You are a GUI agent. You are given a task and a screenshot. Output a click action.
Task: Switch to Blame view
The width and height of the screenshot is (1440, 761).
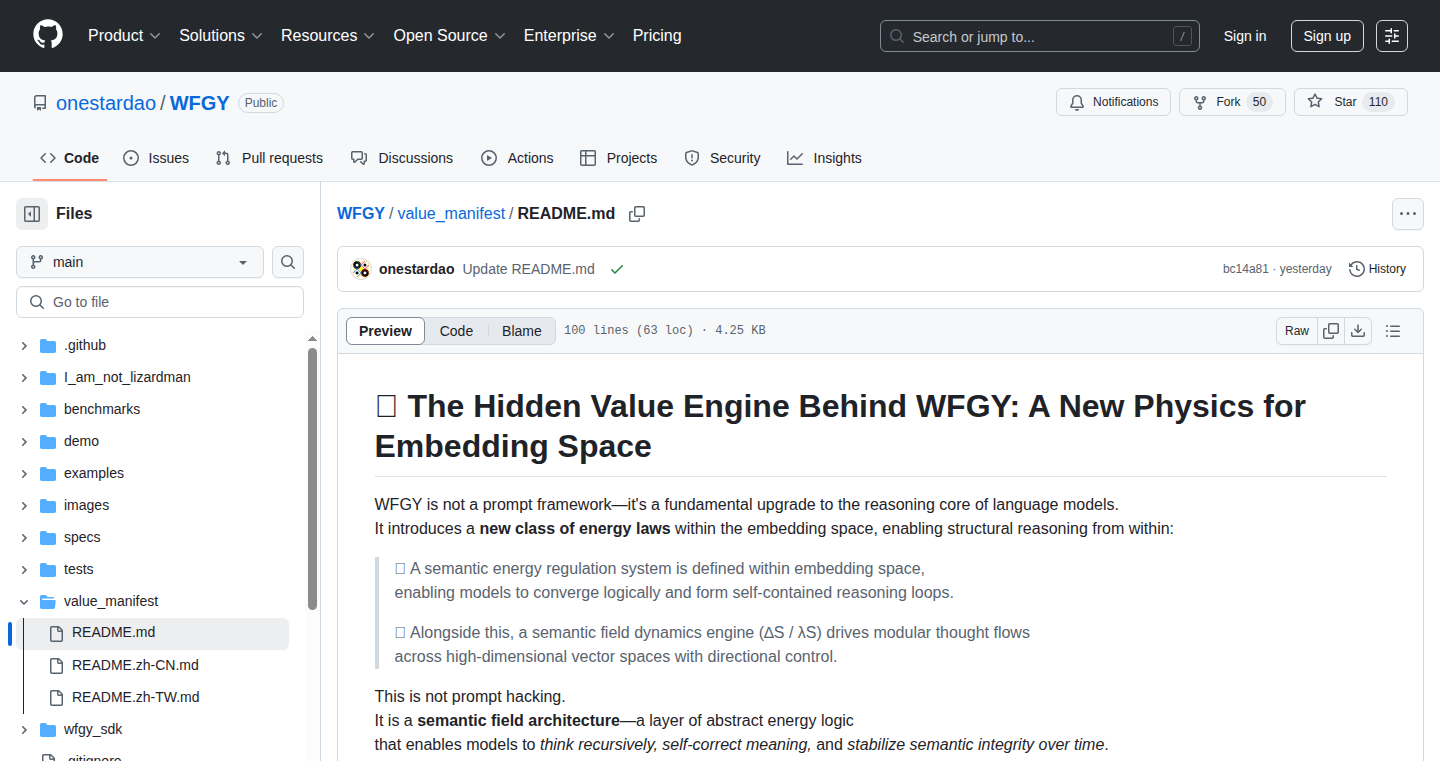tap(521, 331)
